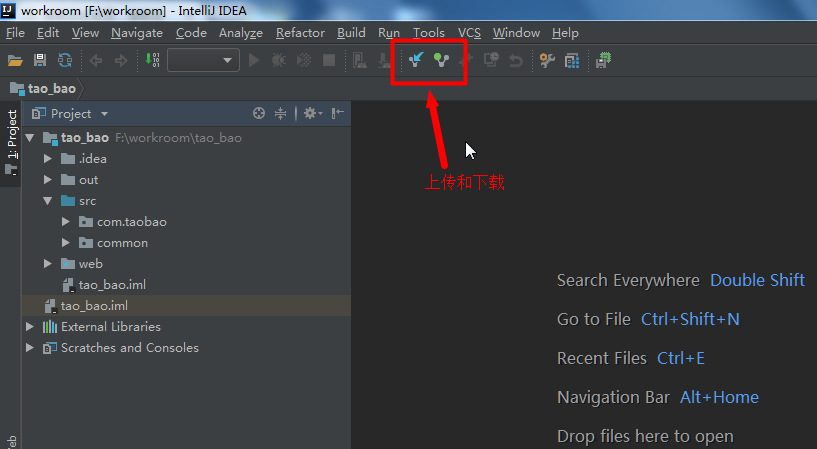Viewport: 817px width, 449px height.
Task: Select the highlighted tao_bao.iml row
Action: point(185,306)
